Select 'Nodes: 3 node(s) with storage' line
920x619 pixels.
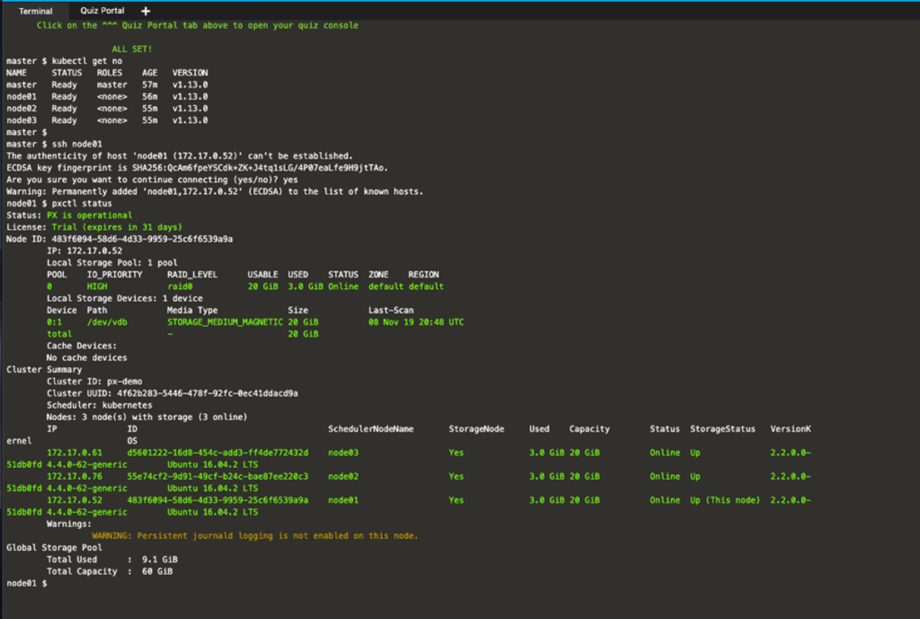(x=147, y=417)
